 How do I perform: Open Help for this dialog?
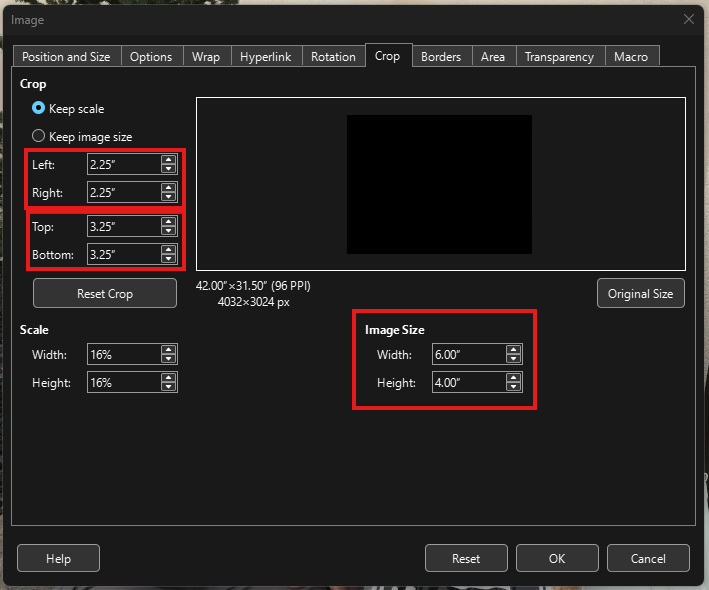coord(58,558)
